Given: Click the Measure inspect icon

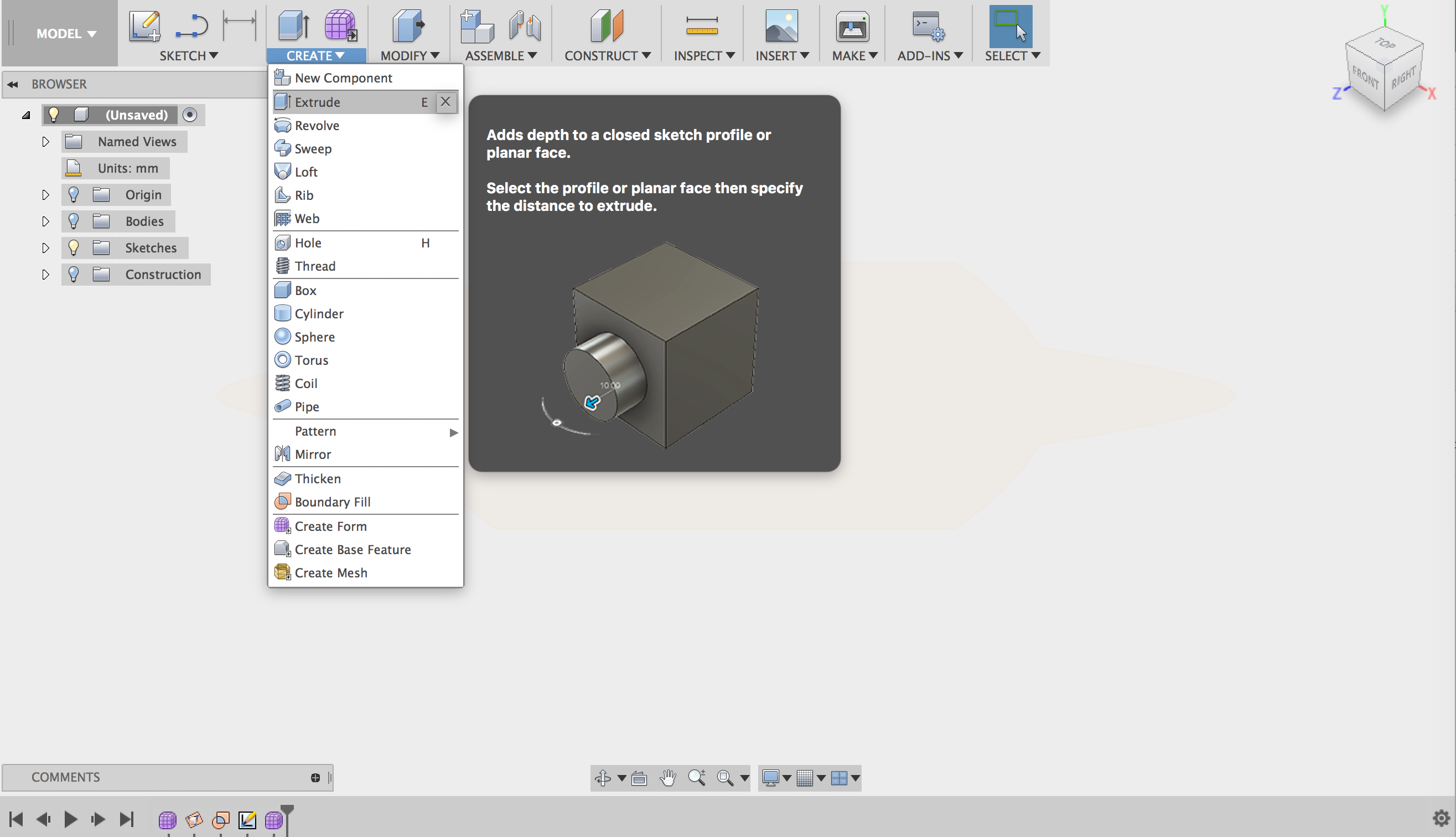Looking at the screenshot, I should pyautogui.click(x=702, y=26).
